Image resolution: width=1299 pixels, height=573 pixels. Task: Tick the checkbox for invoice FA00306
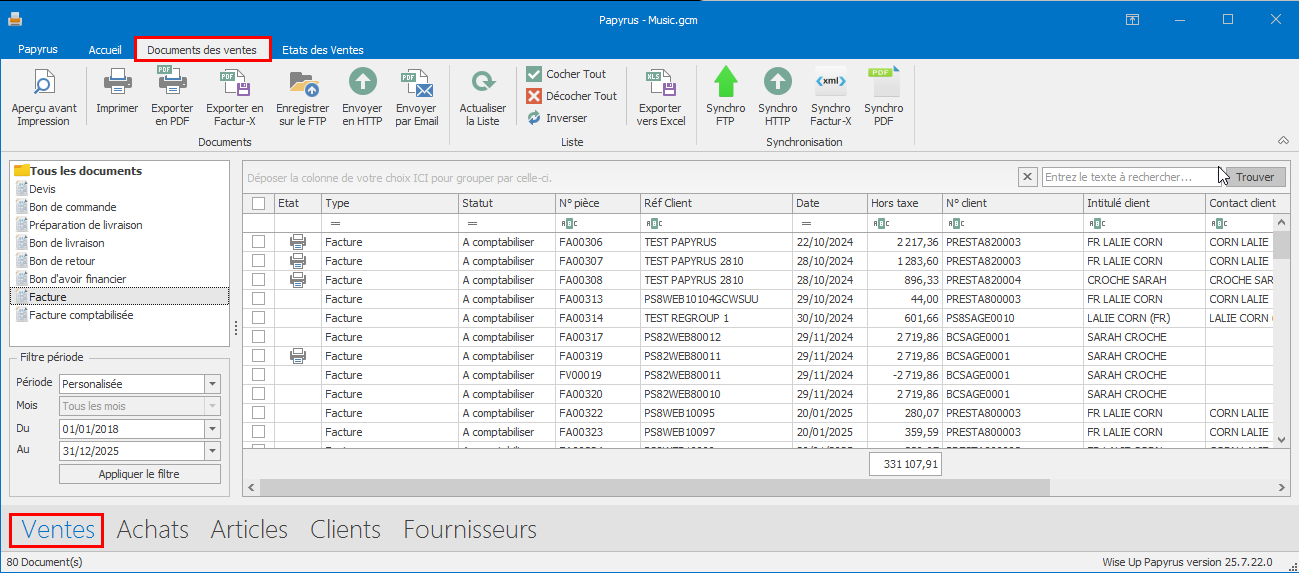pos(259,242)
